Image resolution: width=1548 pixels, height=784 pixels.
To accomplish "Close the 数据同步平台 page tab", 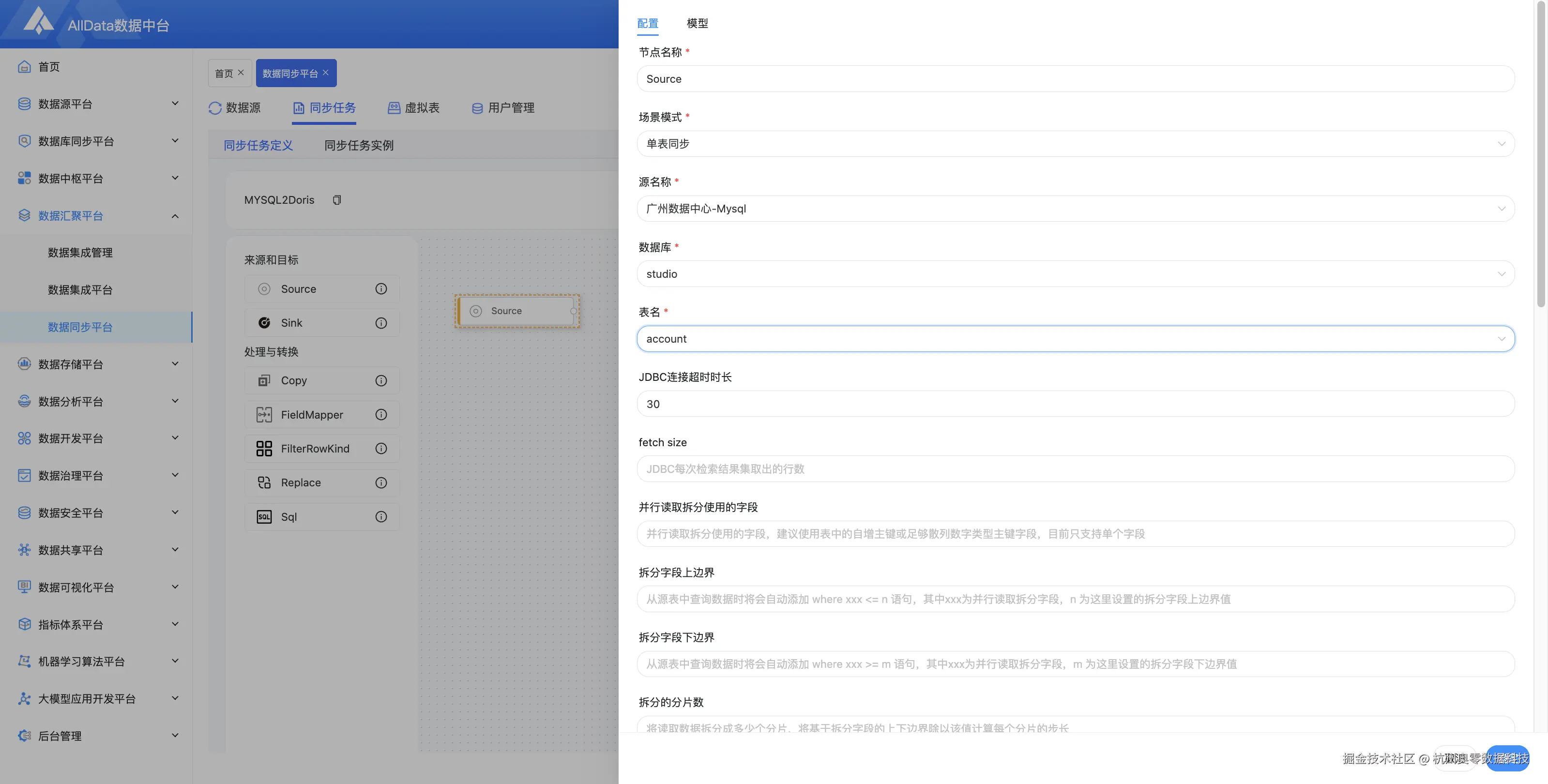I will tap(326, 72).
